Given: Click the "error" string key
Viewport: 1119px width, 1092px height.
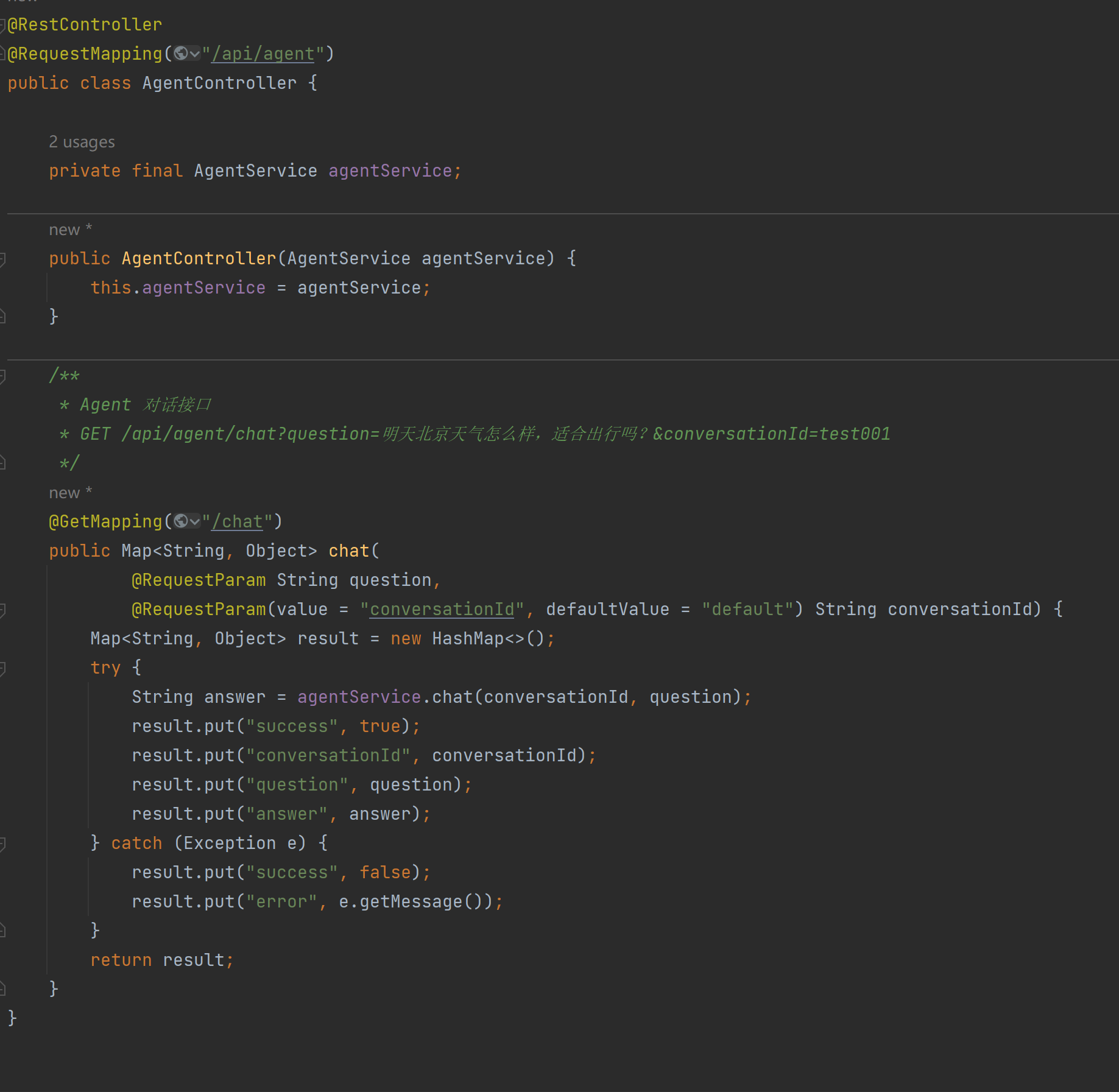Looking at the screenshot, I should pyautogui.click(x=281, y=902).
